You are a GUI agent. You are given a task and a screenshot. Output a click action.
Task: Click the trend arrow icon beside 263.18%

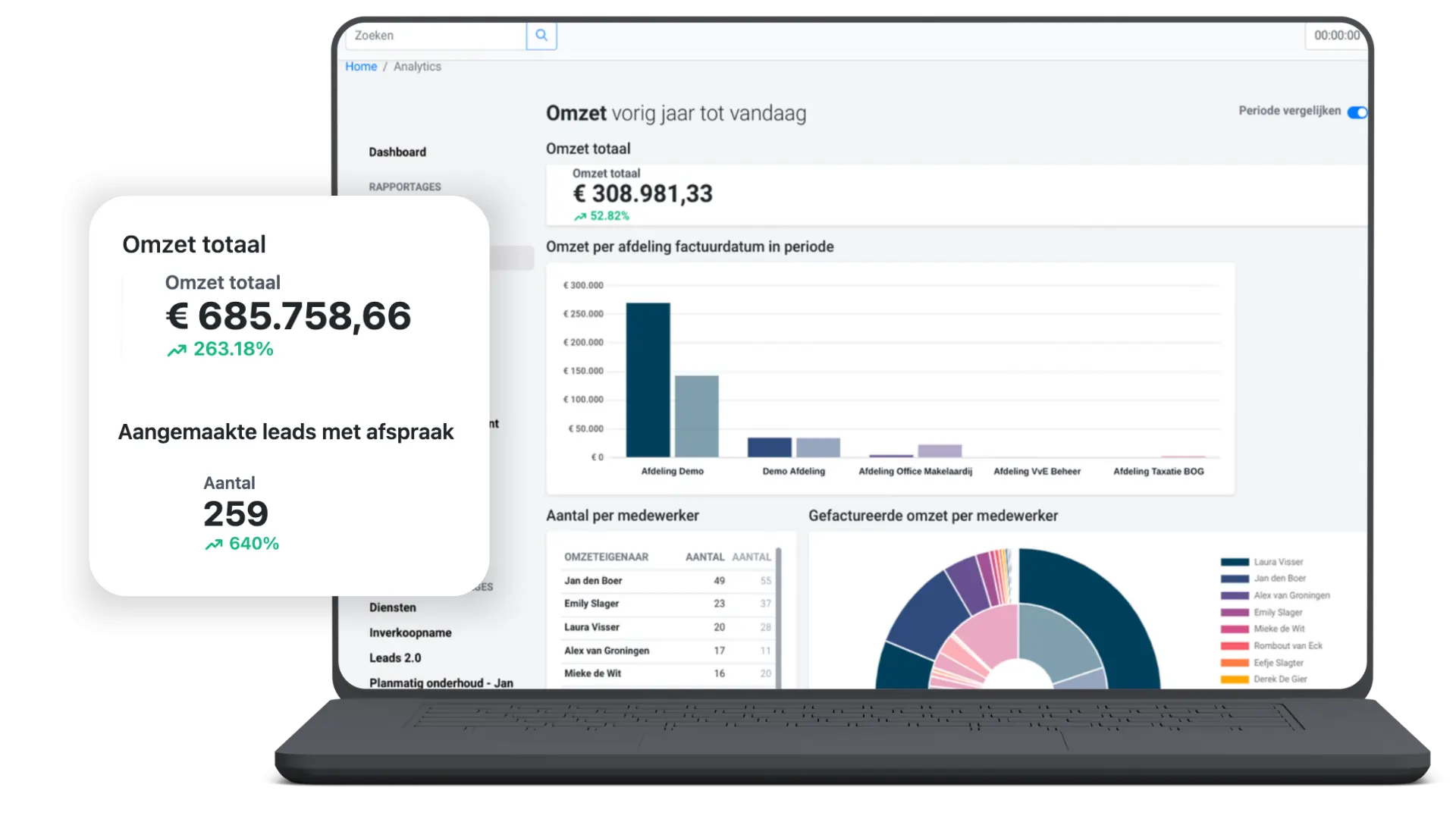click(177, 350)
